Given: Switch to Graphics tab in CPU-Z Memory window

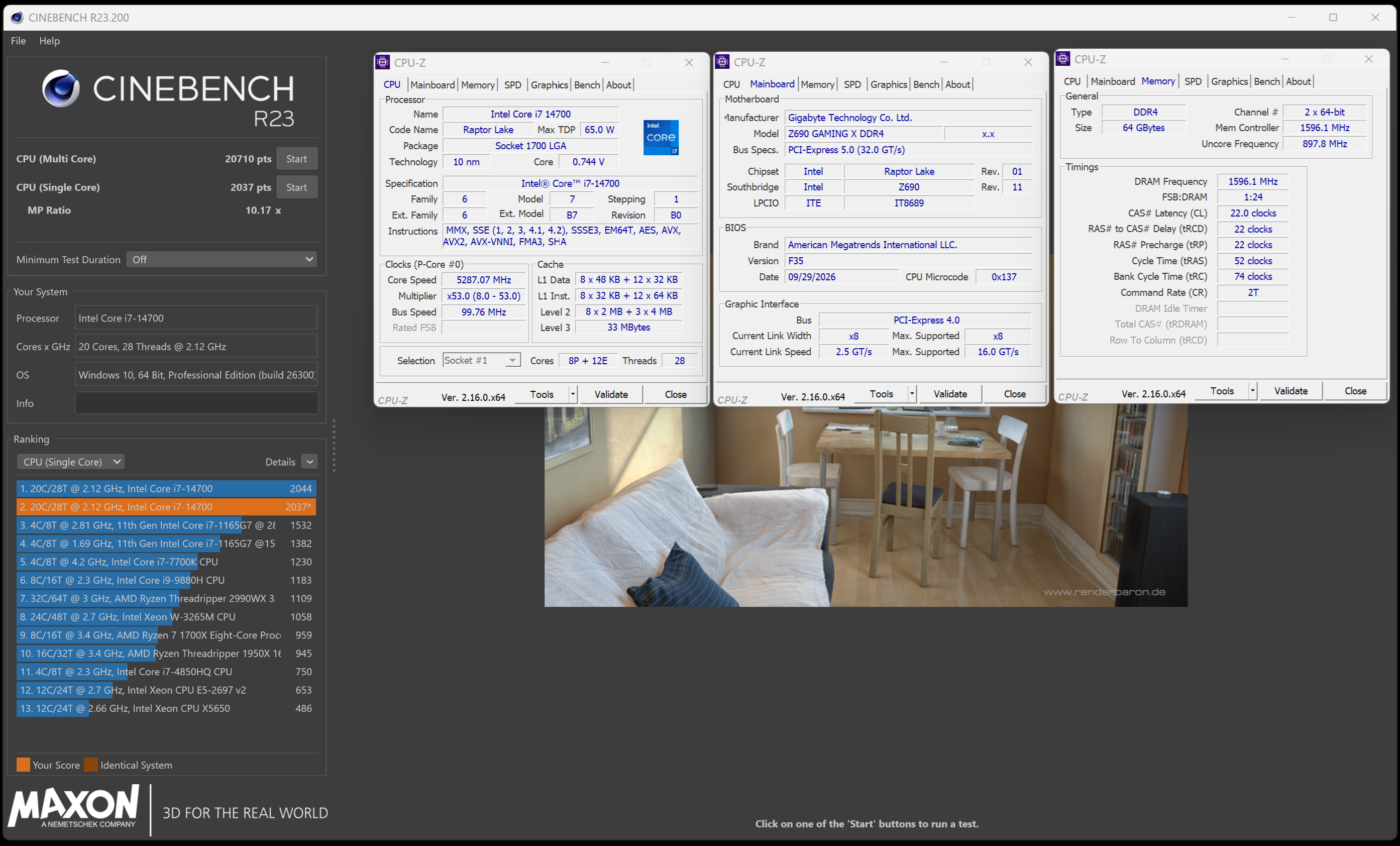Looking at the screenshot, I should 1229,81.
